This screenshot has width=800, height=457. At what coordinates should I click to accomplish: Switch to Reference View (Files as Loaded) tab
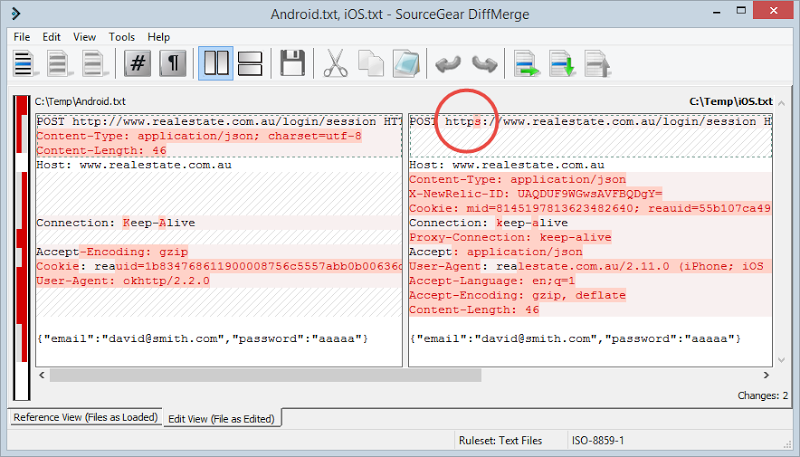click(85, 417)
